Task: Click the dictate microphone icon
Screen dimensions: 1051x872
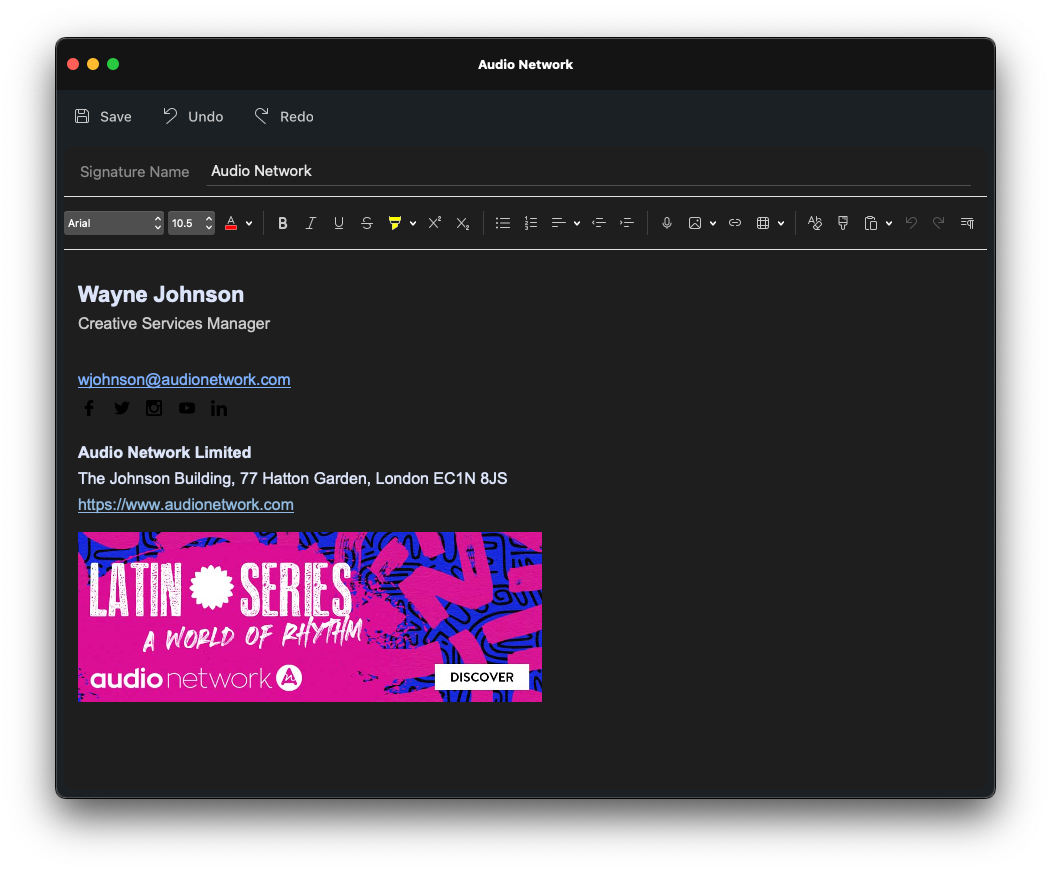Action: (667, 223)
